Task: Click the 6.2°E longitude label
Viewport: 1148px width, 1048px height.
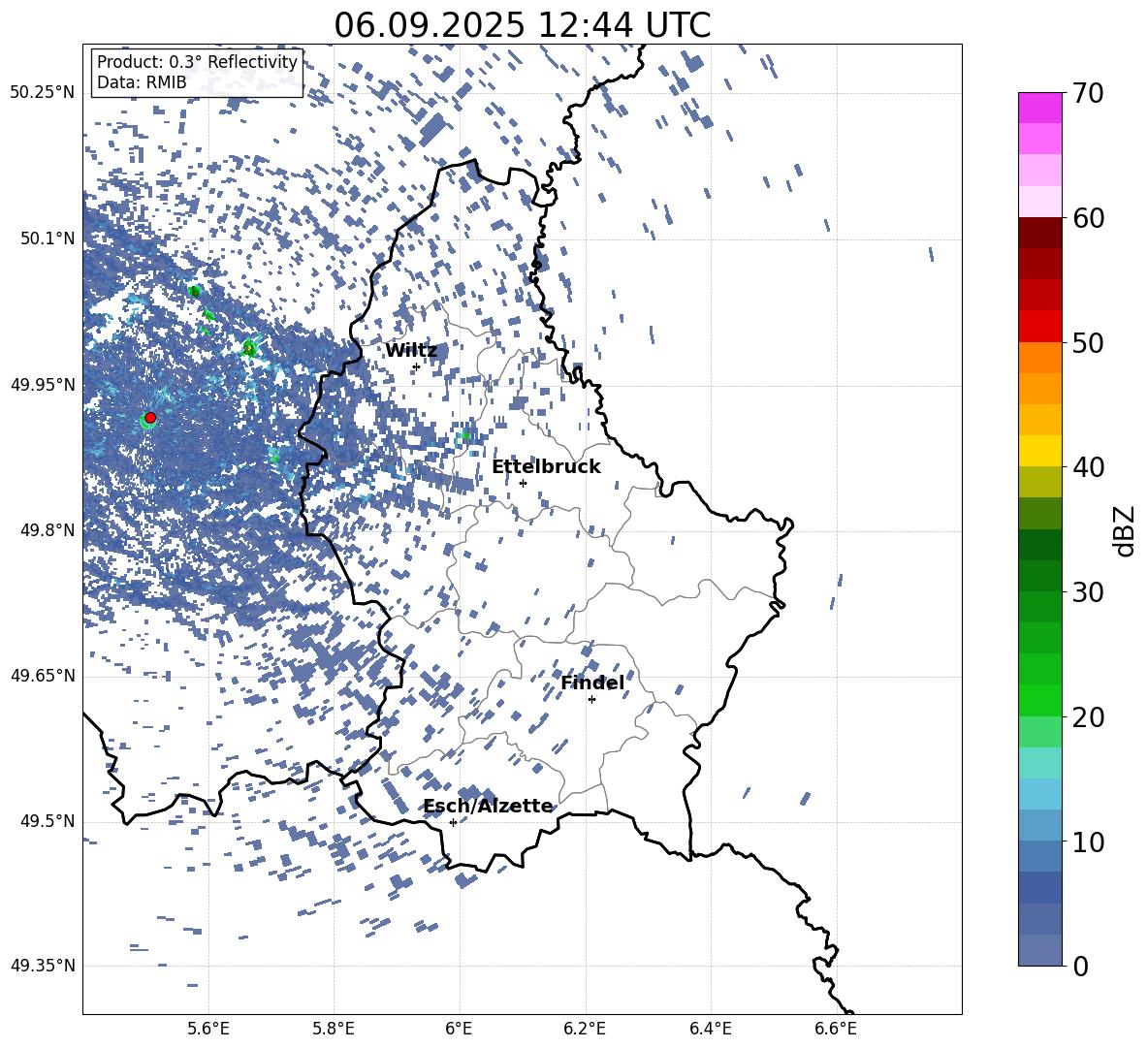Action: (585, 1029)
